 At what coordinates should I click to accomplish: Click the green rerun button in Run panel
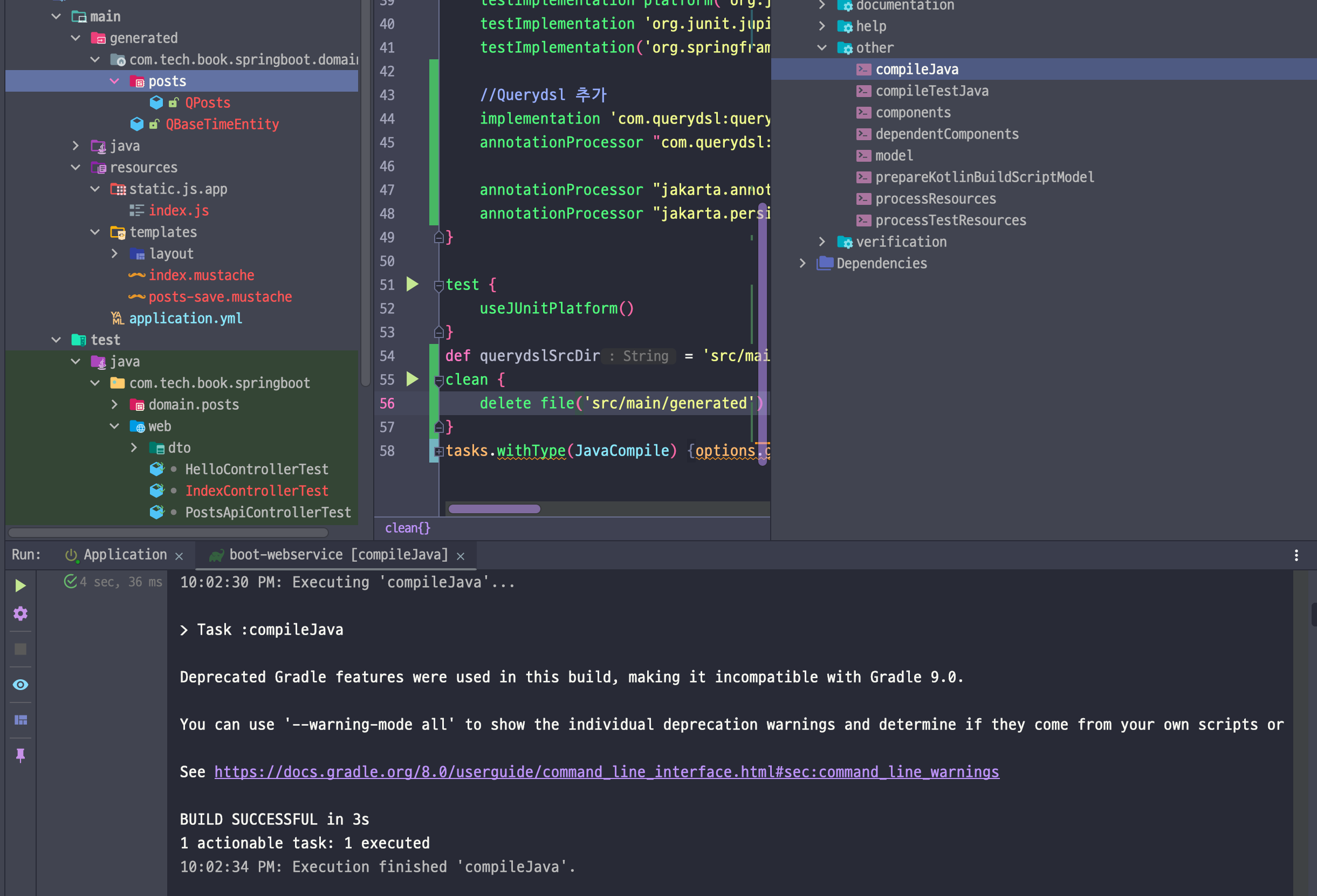click(x=20, y=585)
